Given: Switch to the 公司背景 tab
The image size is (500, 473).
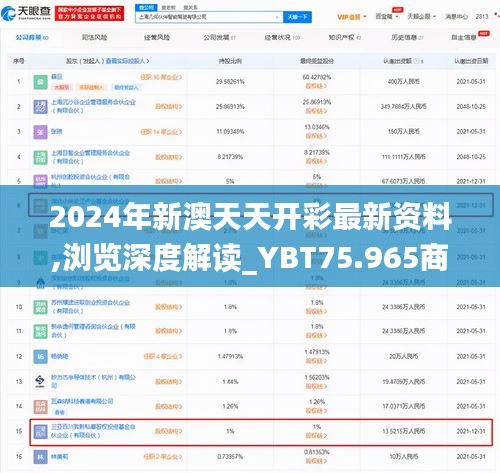Looking at the screenshot, I should pyautogui.click(x=32, y=37).
